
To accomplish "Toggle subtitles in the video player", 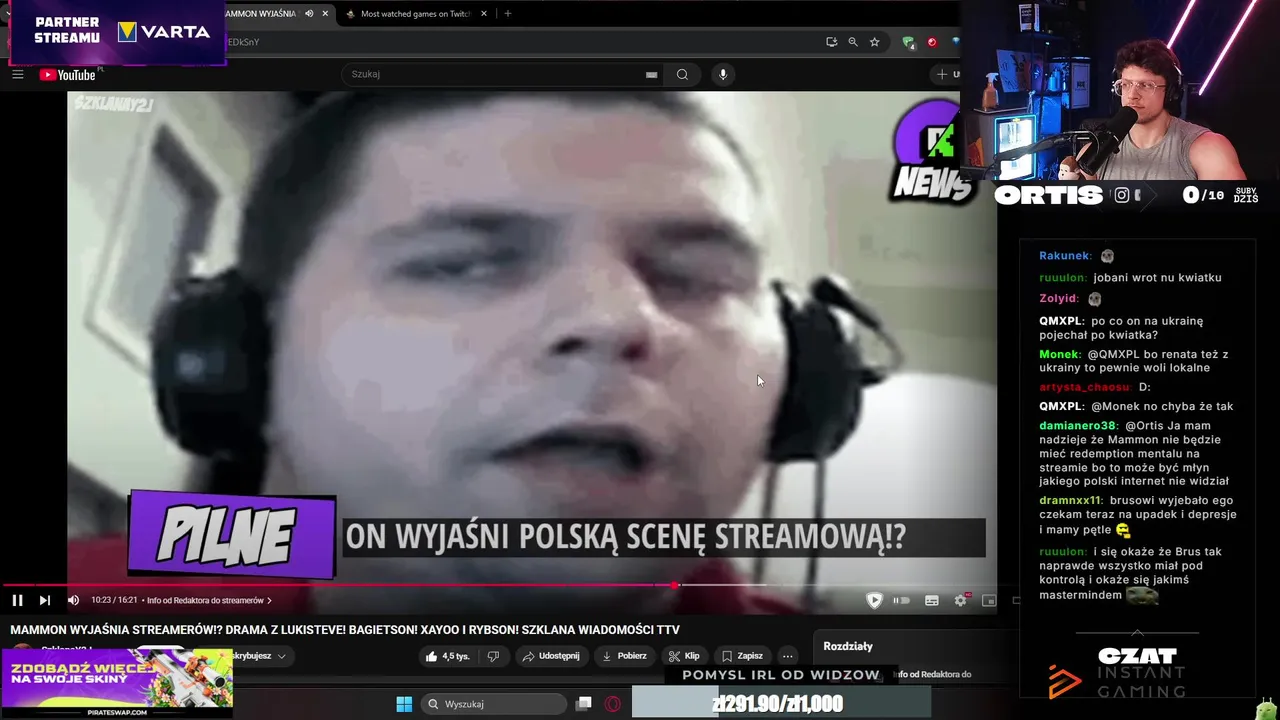I will 932,600.
